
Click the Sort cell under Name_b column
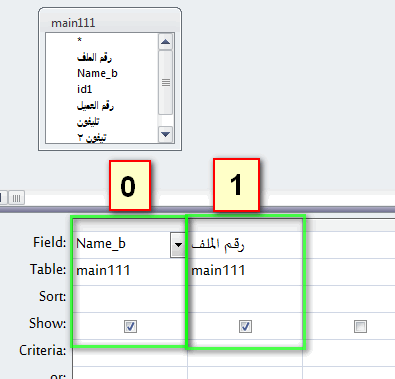(x=130, y=299)
